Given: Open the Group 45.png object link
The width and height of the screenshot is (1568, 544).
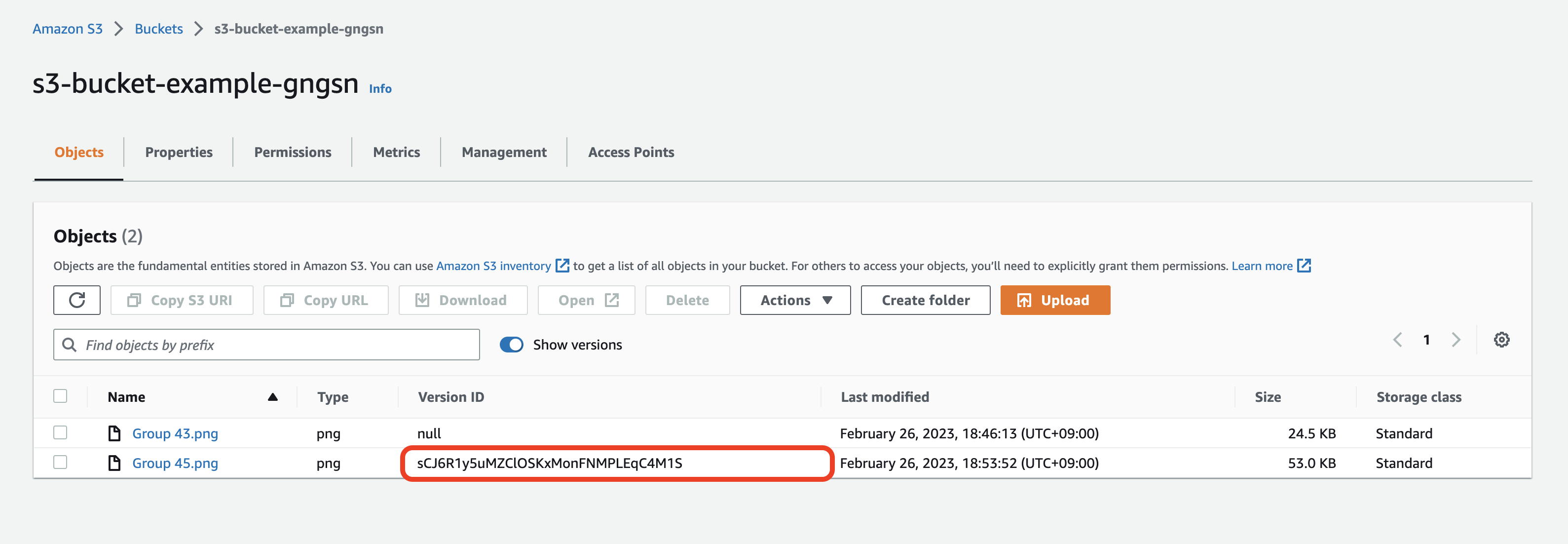Looking at the screenshot, I should point(175,464).
